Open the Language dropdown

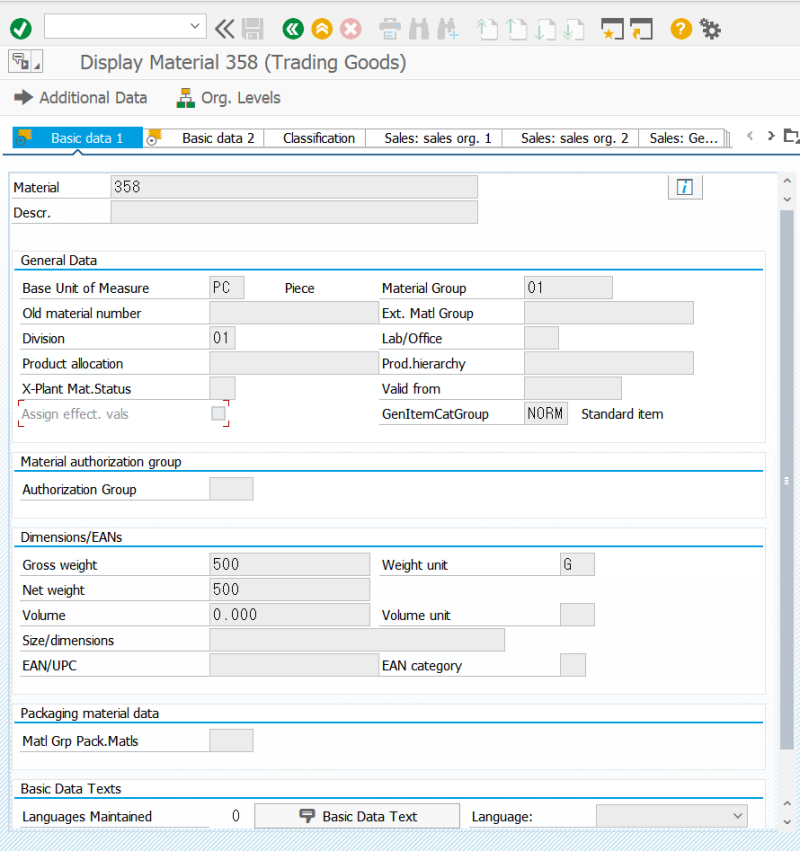pyautogui.click(x=672, y=816)
